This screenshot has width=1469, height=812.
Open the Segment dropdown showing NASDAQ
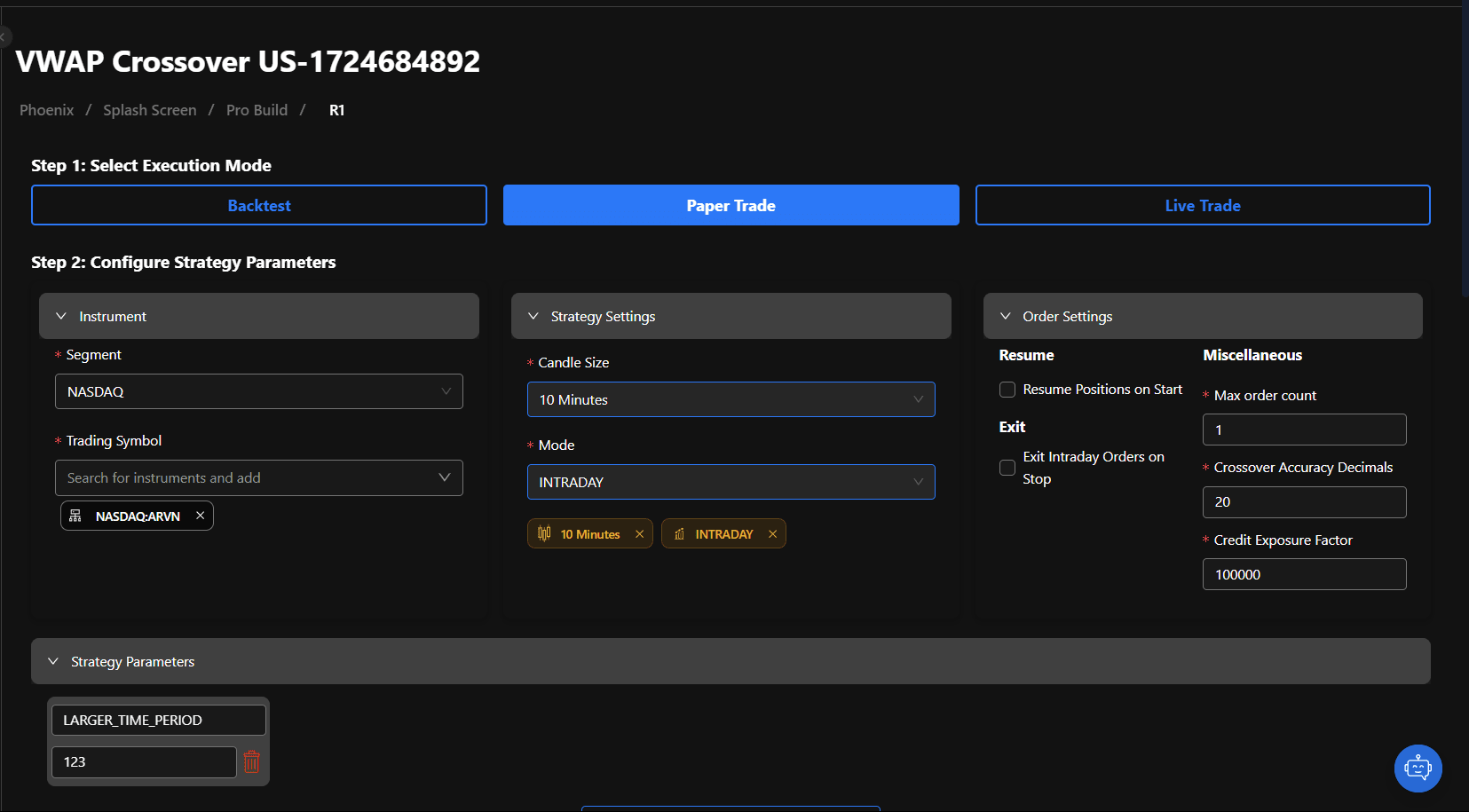click(x=258, y=391)
